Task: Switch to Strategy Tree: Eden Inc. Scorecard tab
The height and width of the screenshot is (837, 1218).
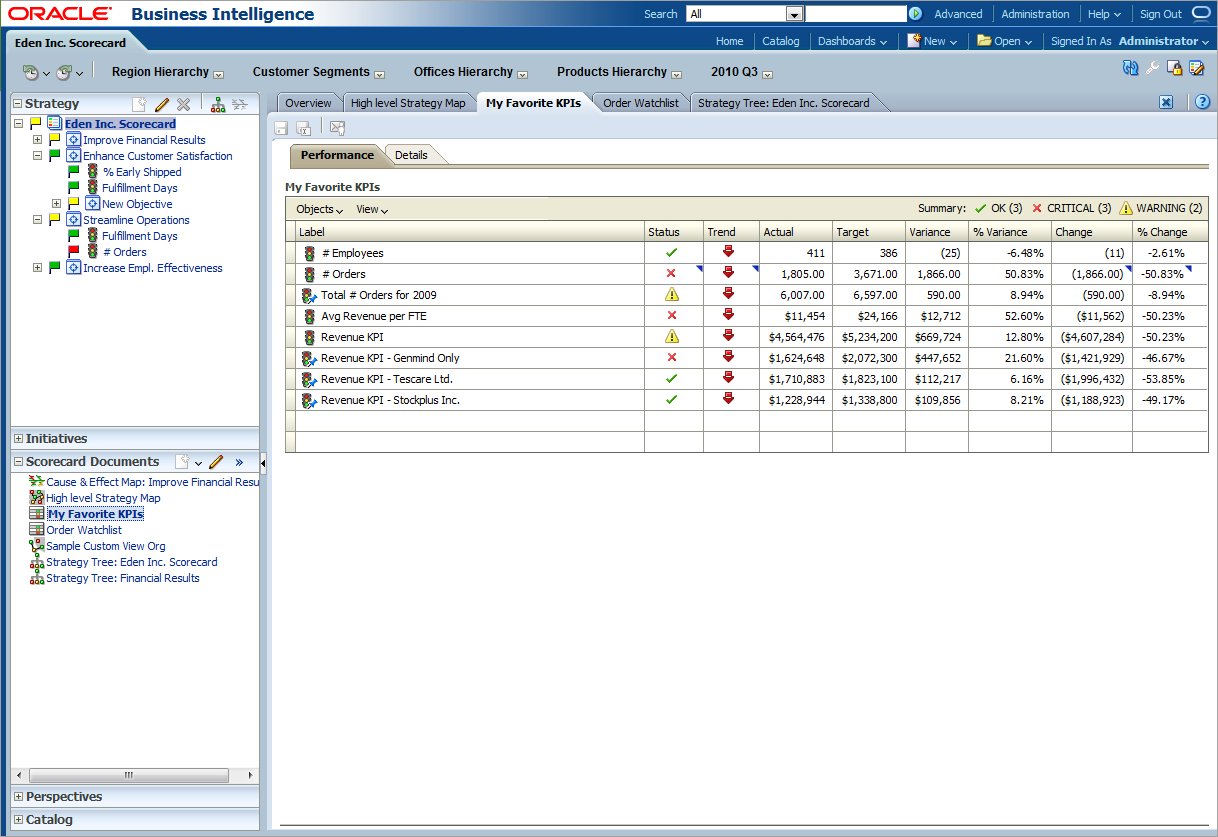Action: coord(784,103)
